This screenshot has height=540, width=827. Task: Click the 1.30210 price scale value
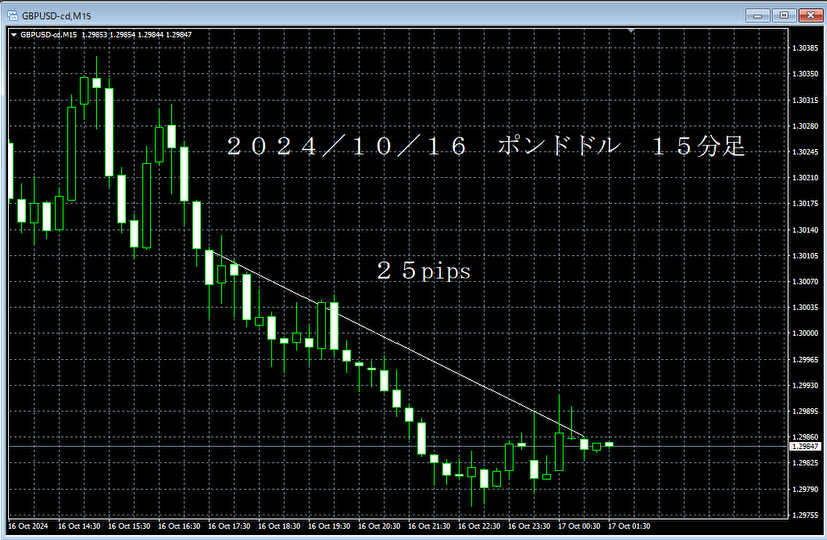tap(805, 178)
